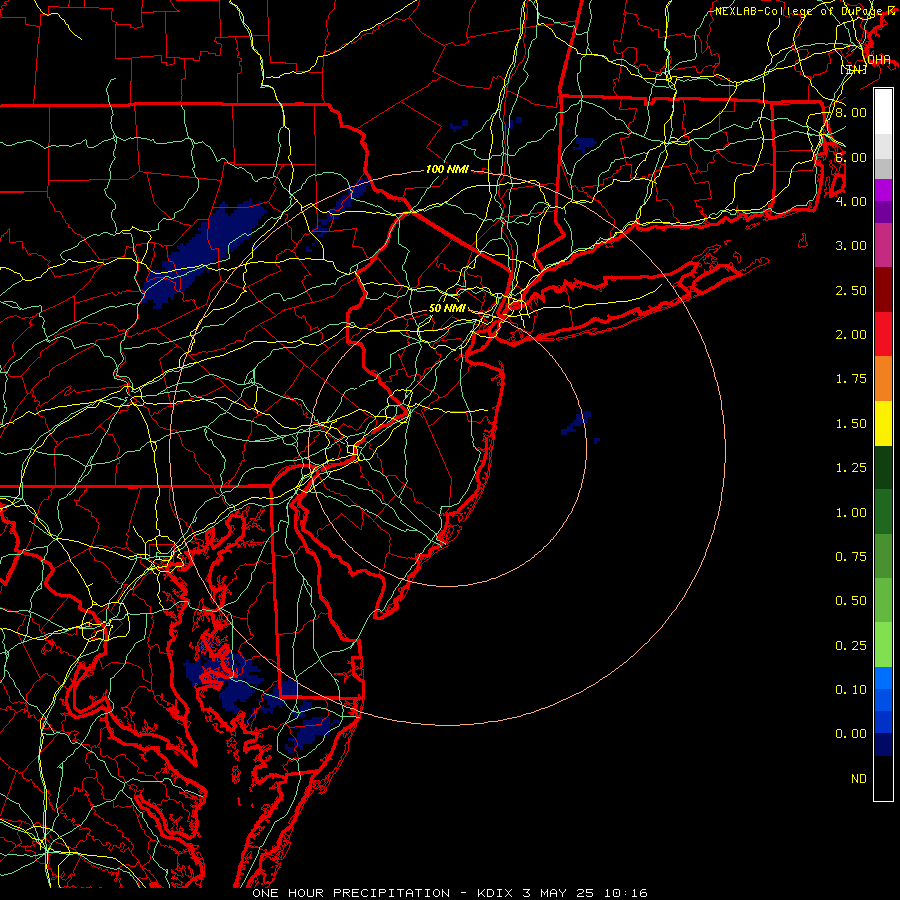The height and width of the screenshot is (900, 900).
Task: Click the green 1.00 inch legend swatch
Action: pos(883,512)
